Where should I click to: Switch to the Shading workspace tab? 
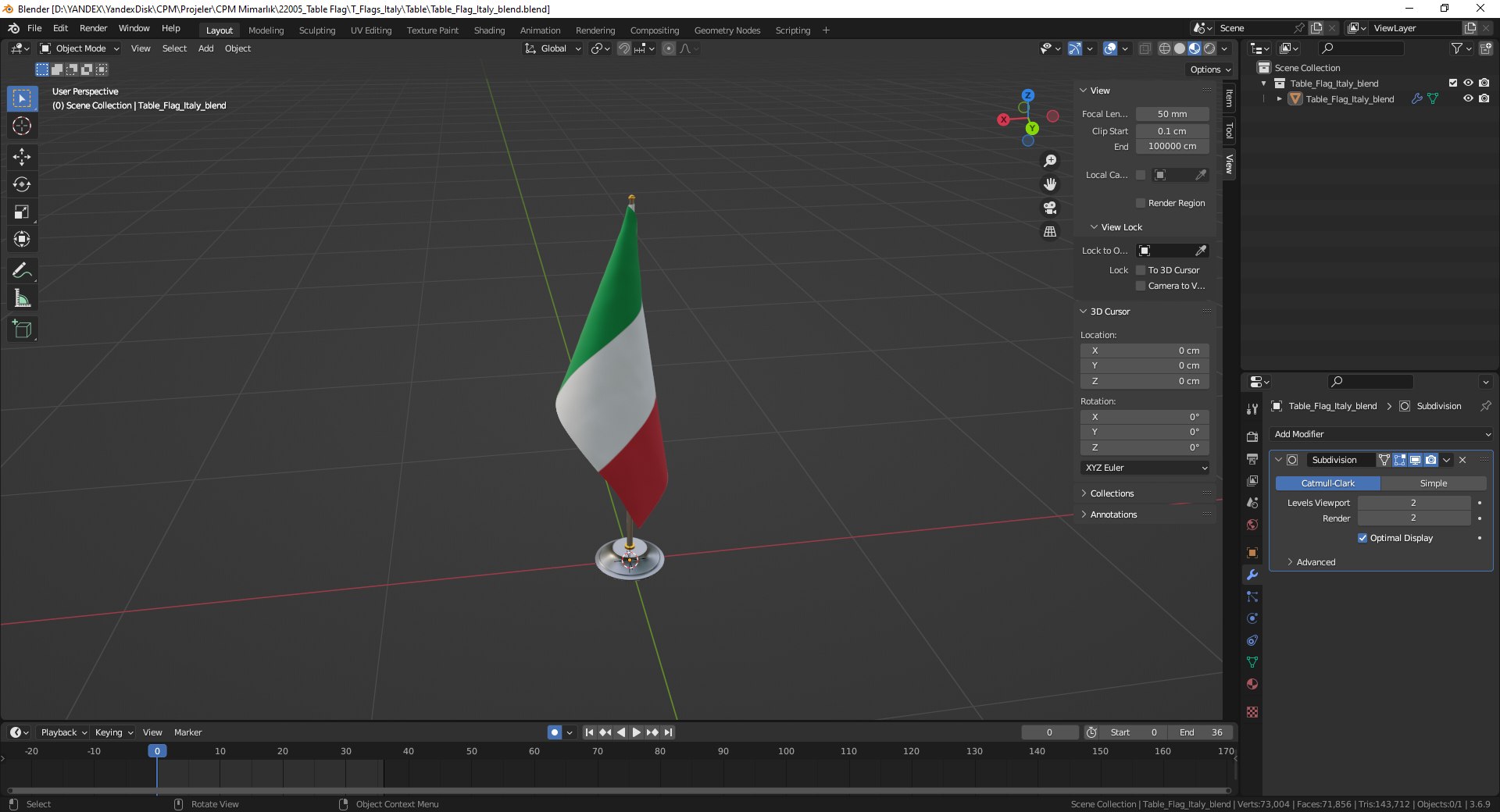(x=489, y=30)
